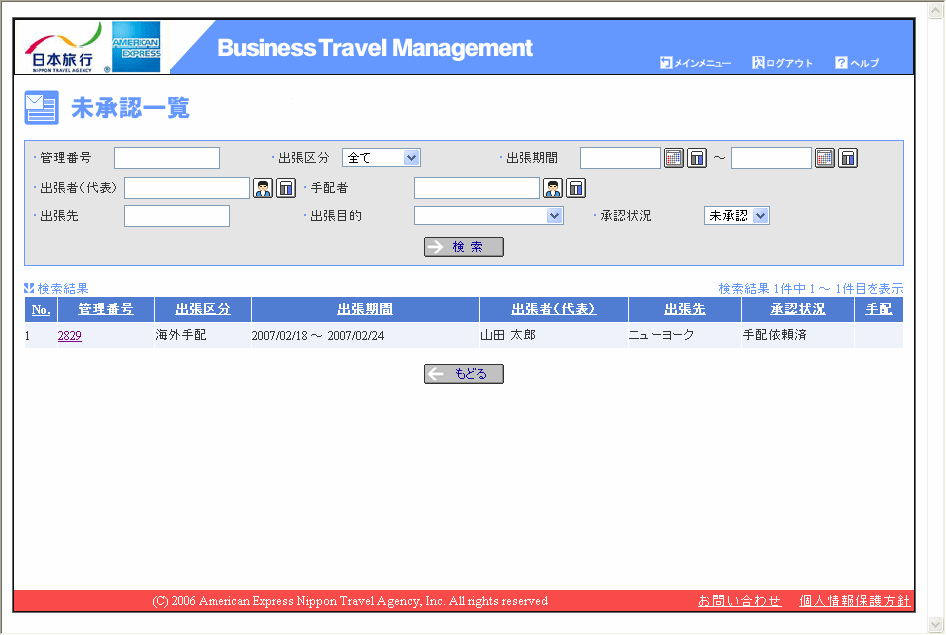Screen dimensions: 946x635
Task: Go to メインメニュー
Action: (702, 63)
